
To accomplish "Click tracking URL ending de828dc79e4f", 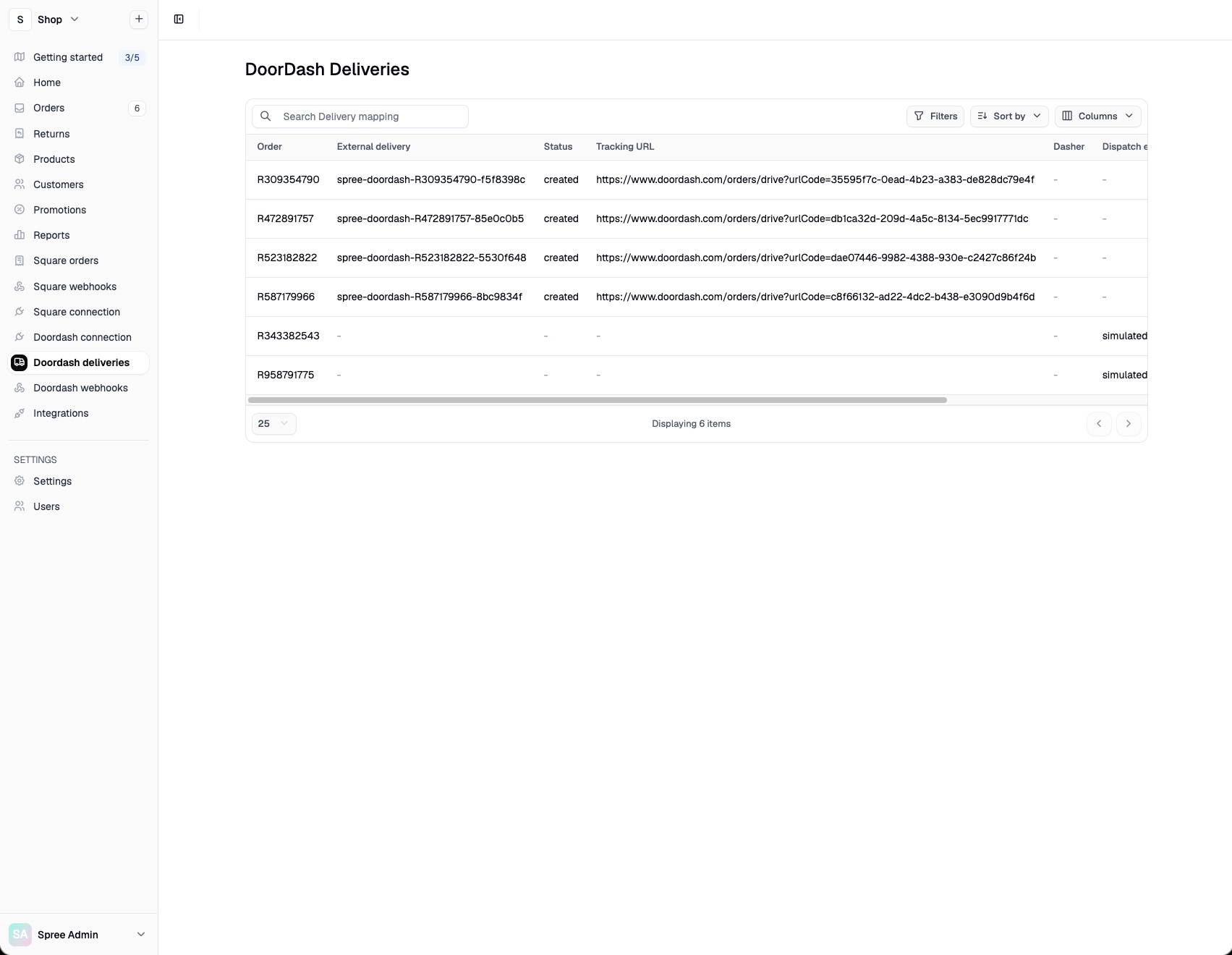I will pos(815,179).
